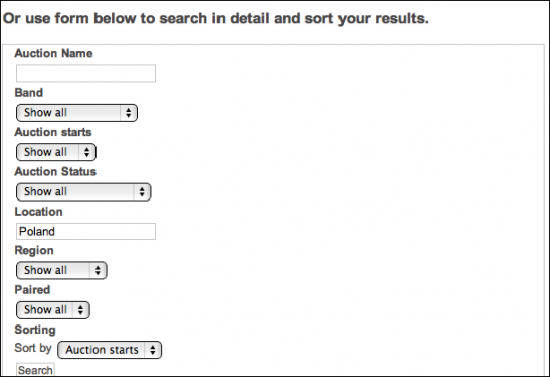The height and width of the screenshot is (377, 550).
Task: Click the 'Or use form below' heading
Action: pos(216,19)
